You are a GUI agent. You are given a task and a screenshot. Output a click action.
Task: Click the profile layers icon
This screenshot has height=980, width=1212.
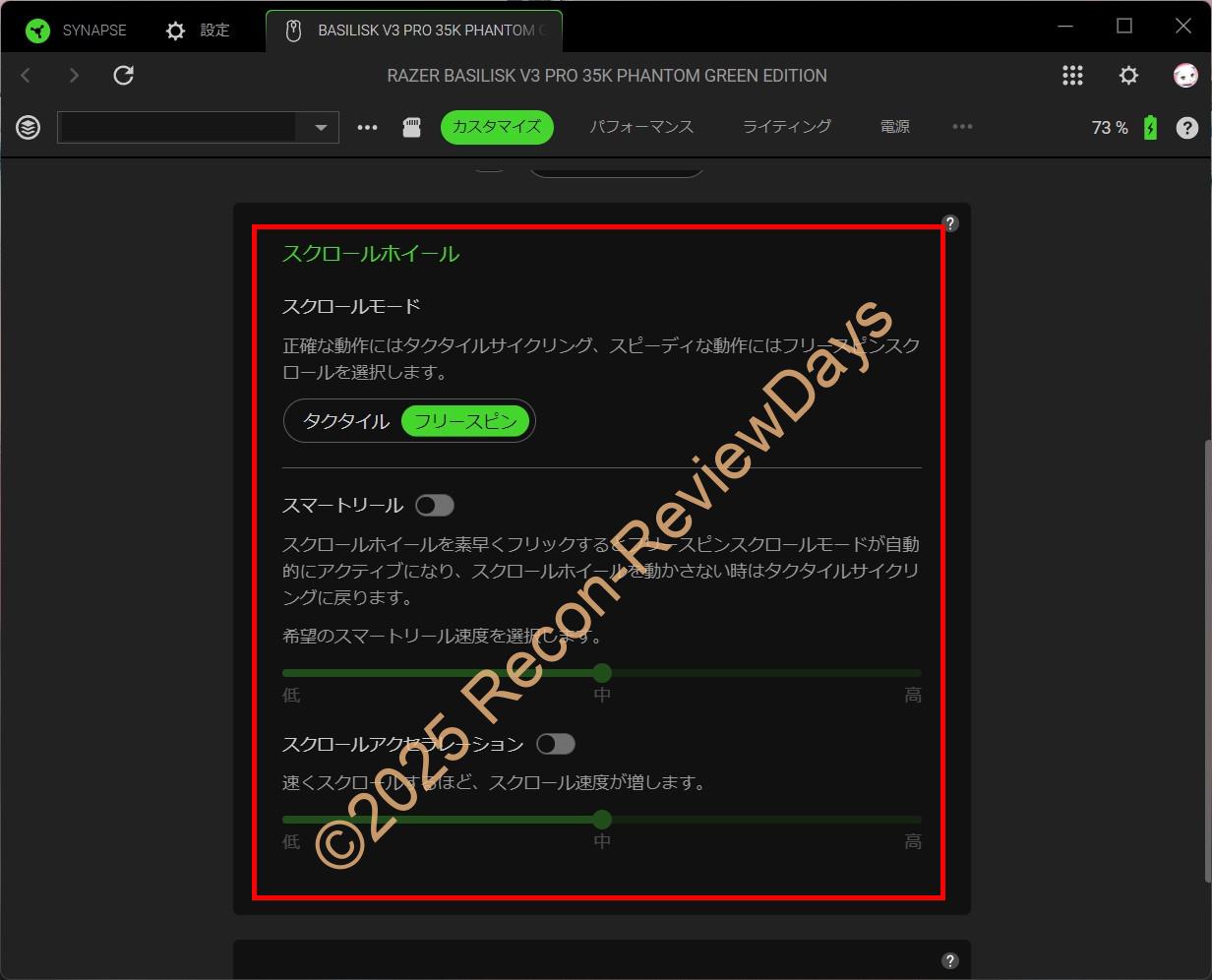tap(29, 127)
